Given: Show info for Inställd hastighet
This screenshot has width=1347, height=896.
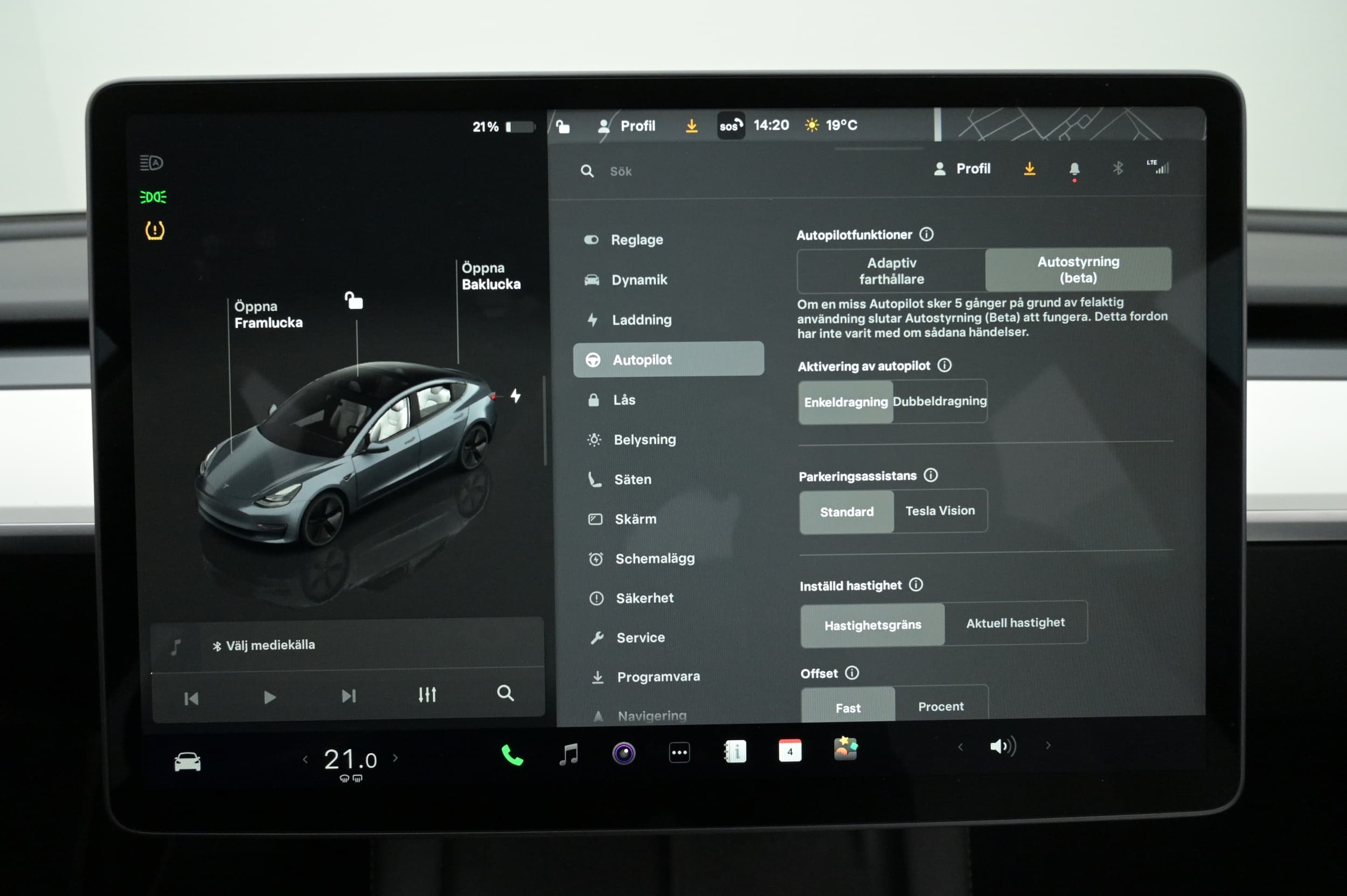Looking at the screenshot, I should pyautogui.click(x=916, y=585).
